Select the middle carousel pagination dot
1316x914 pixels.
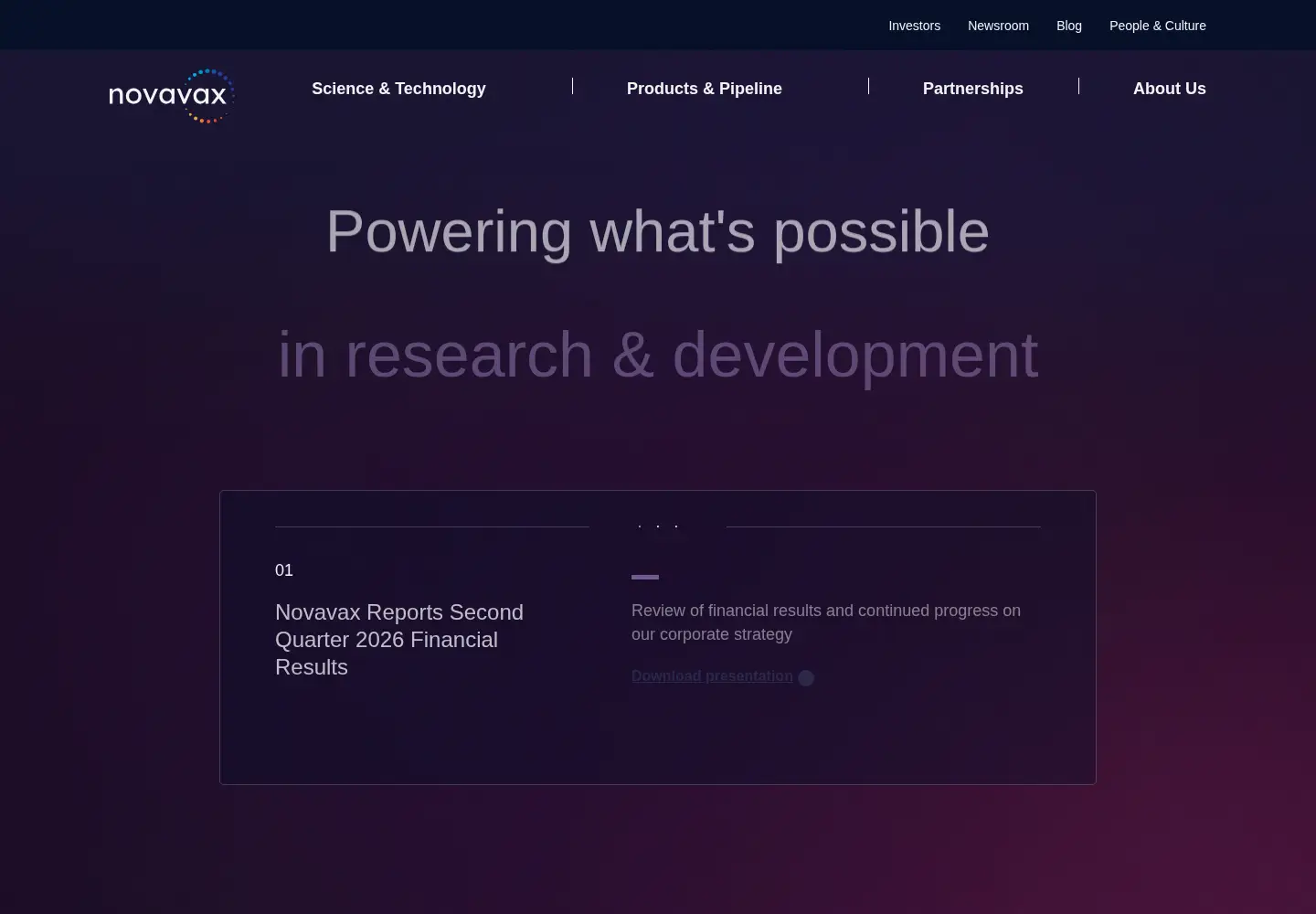pyautogui.click(x=658, y=526)
